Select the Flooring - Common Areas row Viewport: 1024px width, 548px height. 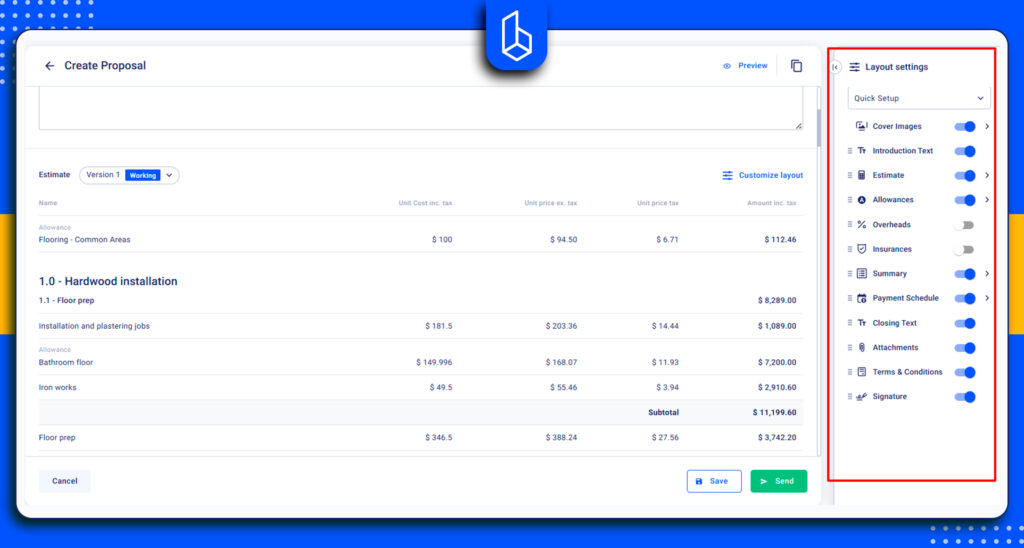[421, 234]
